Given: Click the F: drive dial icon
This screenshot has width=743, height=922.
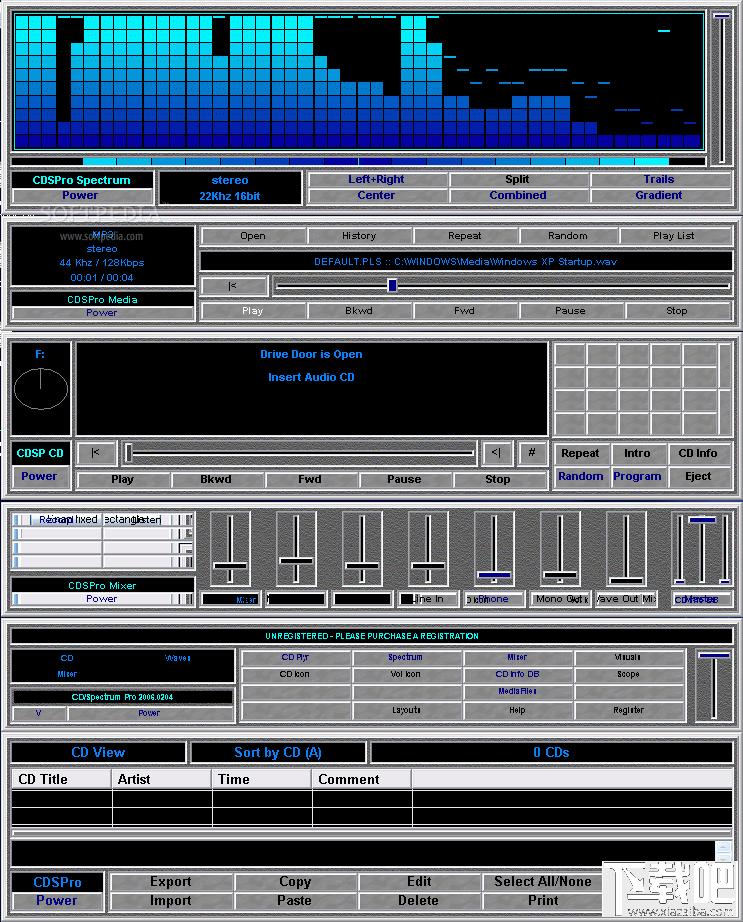Looking at the screenshot, I should pos(41,388).
